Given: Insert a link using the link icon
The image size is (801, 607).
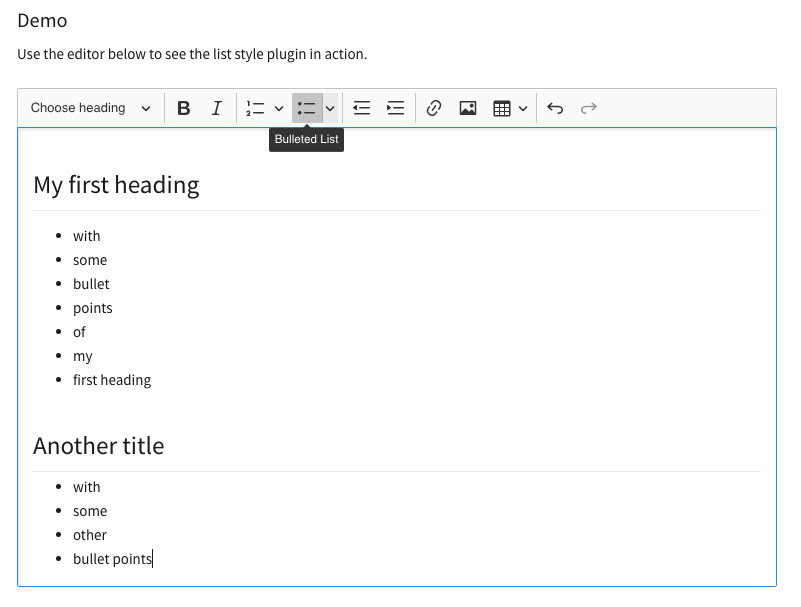Looking at the screenshot, I should 434,108.
